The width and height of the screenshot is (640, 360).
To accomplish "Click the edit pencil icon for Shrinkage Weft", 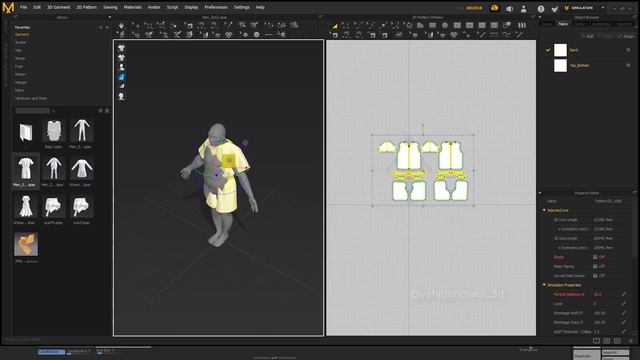I will 624,313.
